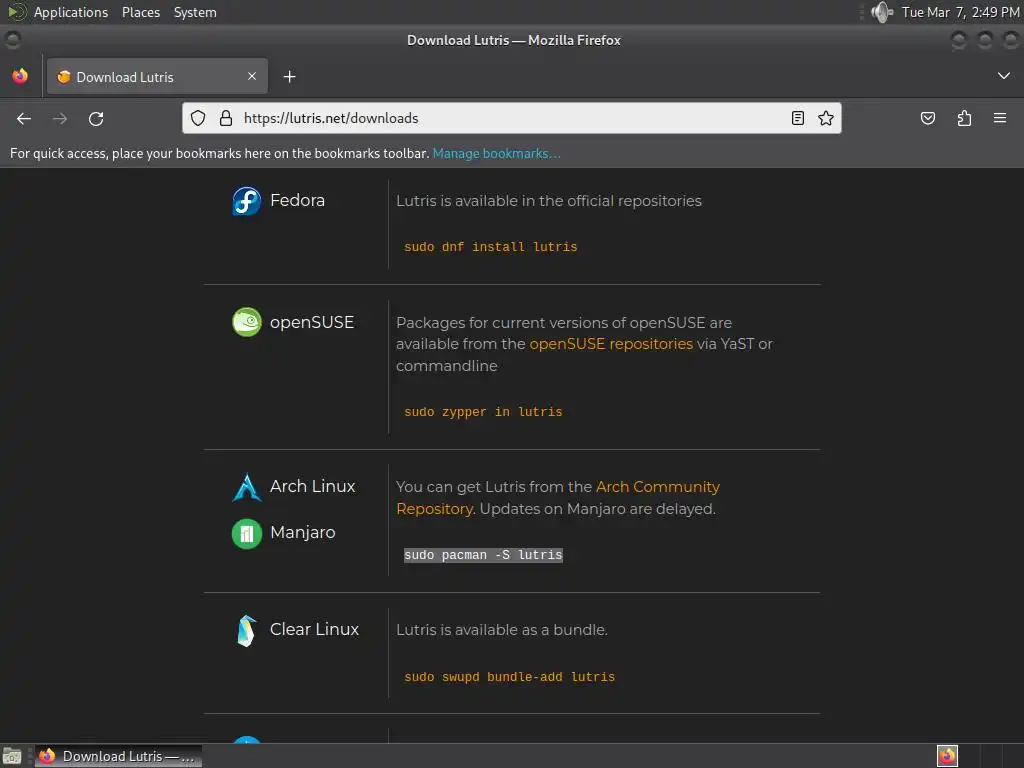Click the Arch Linux heading text
This screenshot has height=768, width=1024.
coord(313,487)
